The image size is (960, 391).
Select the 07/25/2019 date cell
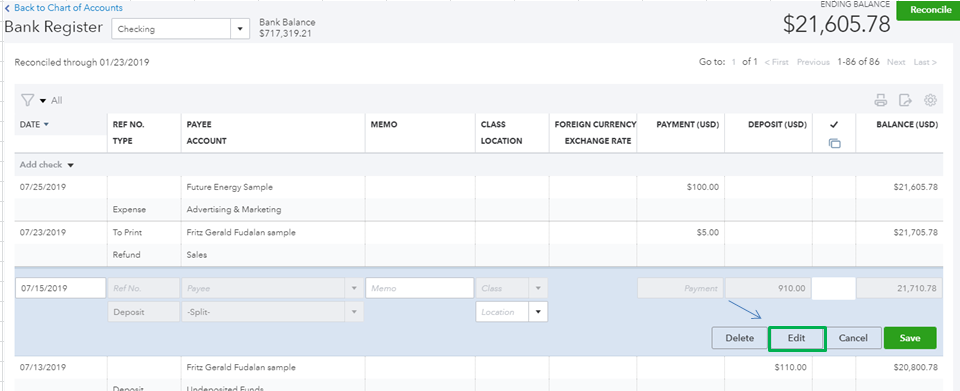coord(43,187)
